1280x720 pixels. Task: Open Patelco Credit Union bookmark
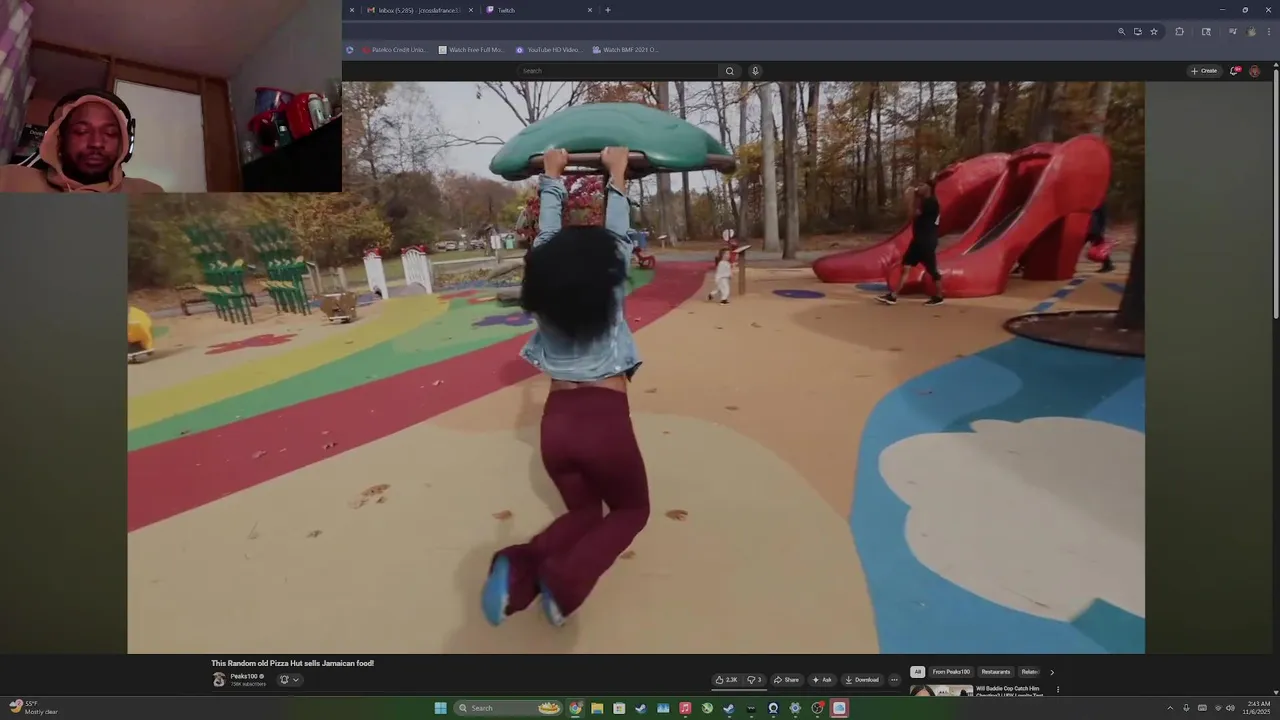point(394,50)
